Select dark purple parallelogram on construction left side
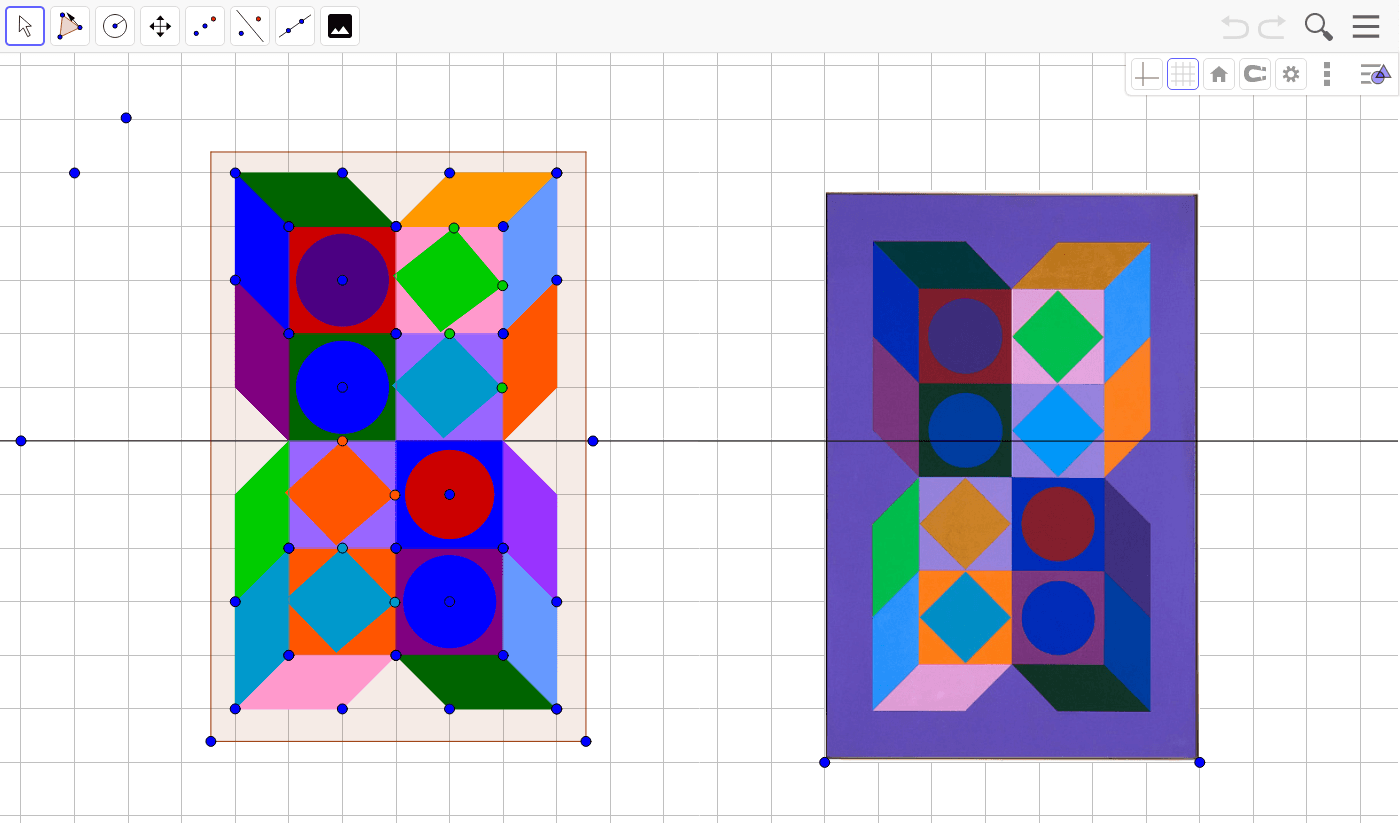 pos(262,360)
